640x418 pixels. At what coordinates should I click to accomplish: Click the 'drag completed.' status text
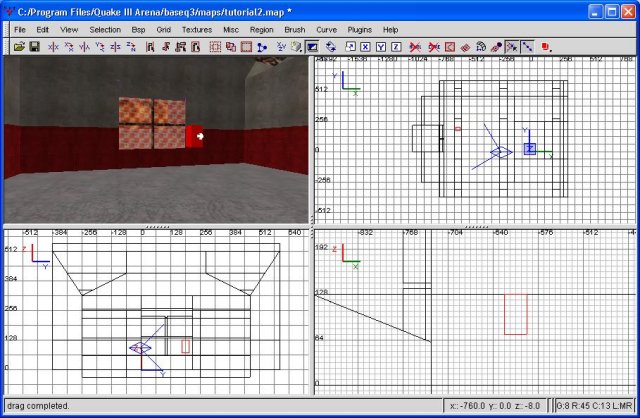[x=38, y=406]
